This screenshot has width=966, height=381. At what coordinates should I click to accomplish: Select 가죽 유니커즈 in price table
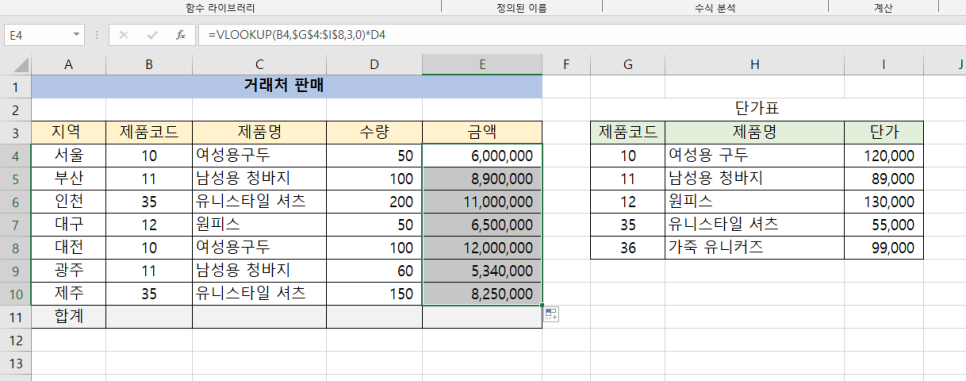(755, 248)
